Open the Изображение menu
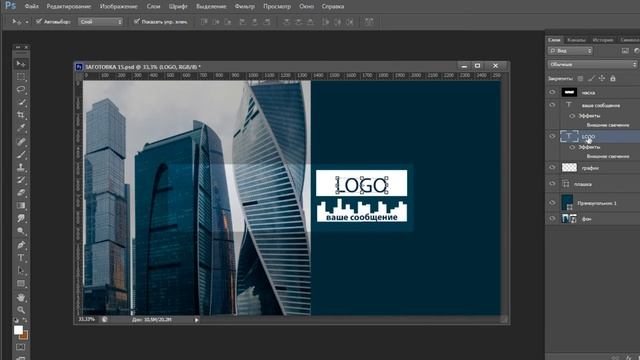640x360 pixels. pyautogui.click(x=119, y=7)
